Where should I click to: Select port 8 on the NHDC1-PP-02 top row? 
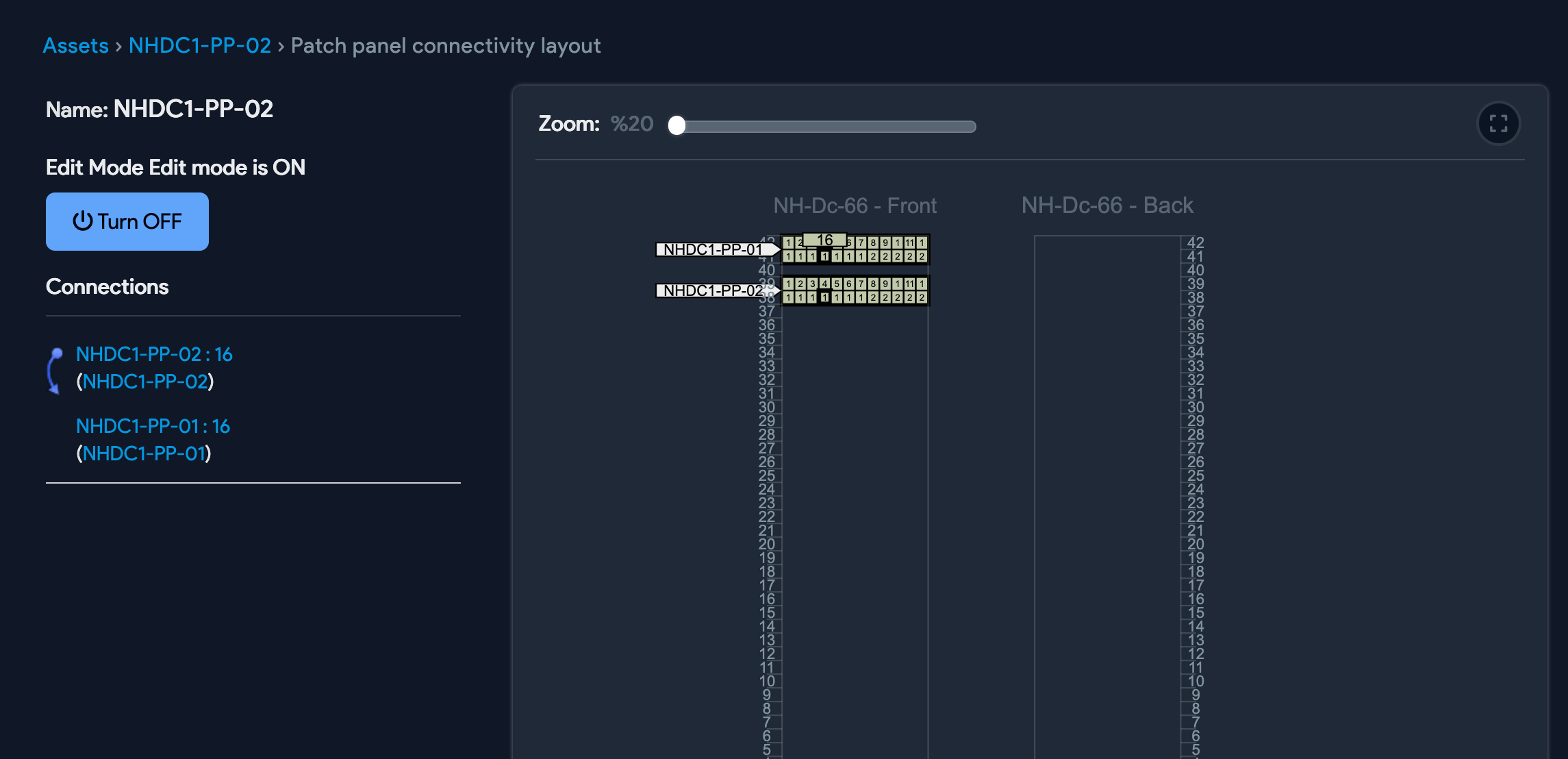click(x=873, y=283)
